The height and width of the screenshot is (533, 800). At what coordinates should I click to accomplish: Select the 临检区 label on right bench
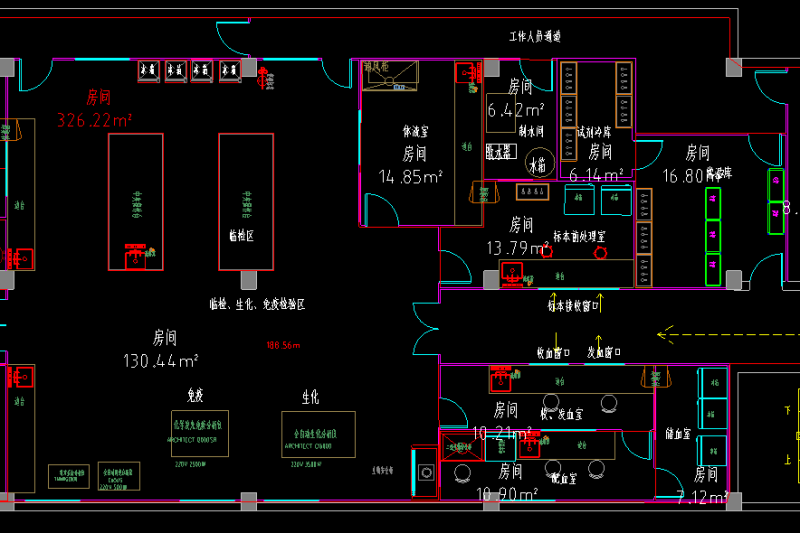point(241,235)
